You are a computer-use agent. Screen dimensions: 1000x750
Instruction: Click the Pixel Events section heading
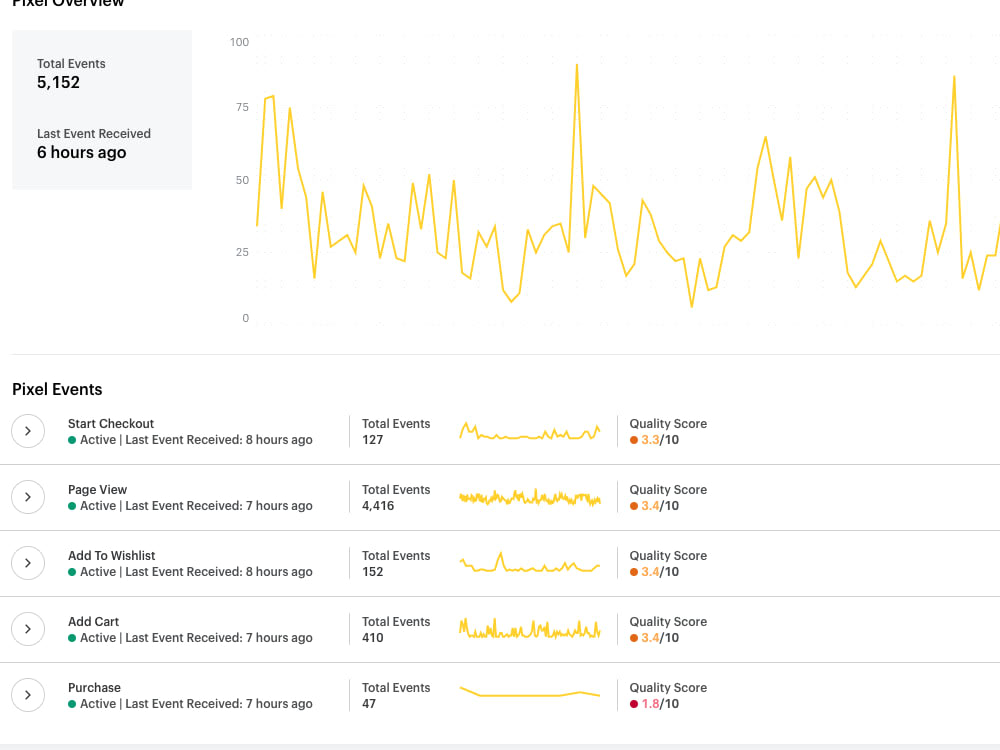pos(57,389)
